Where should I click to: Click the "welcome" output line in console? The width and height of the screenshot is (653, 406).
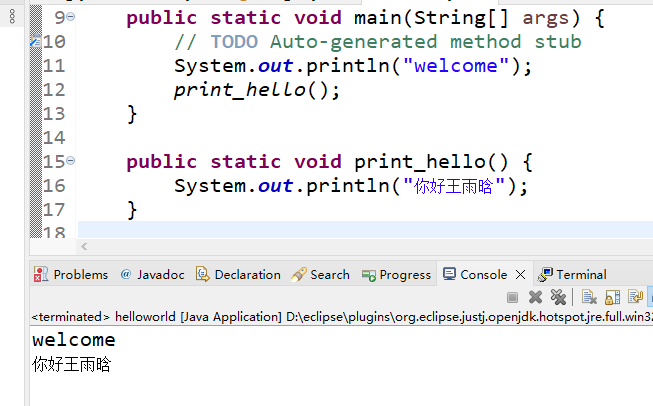coord(74,340)
